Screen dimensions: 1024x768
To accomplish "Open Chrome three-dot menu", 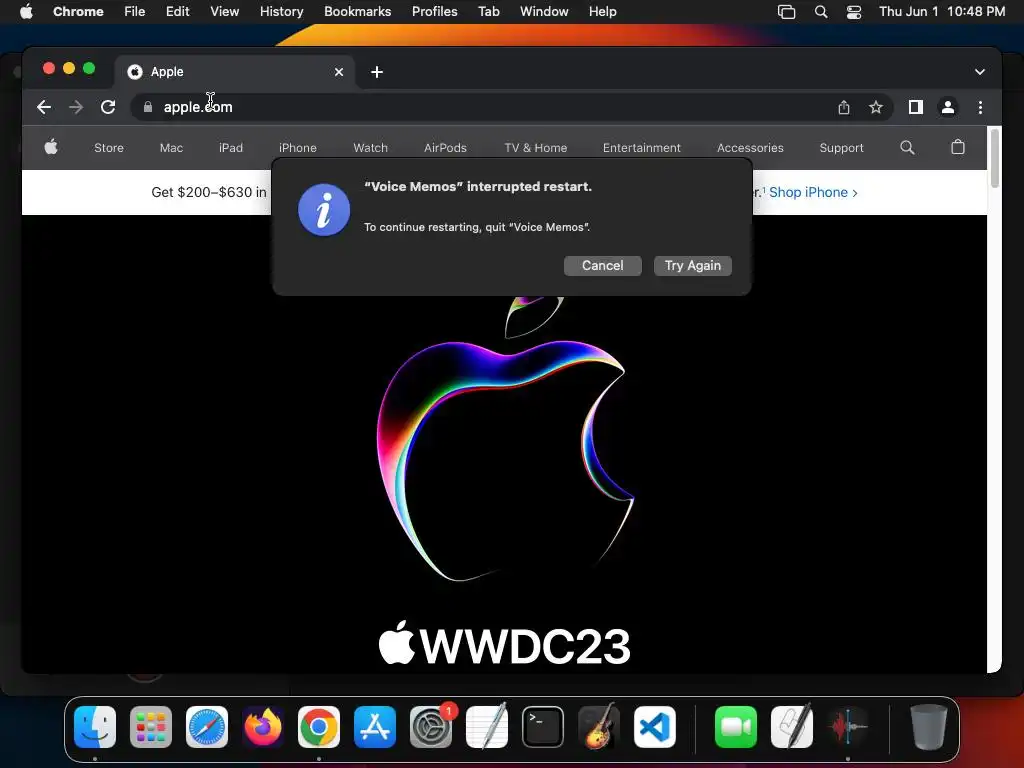I will click(x=980, y=107).
